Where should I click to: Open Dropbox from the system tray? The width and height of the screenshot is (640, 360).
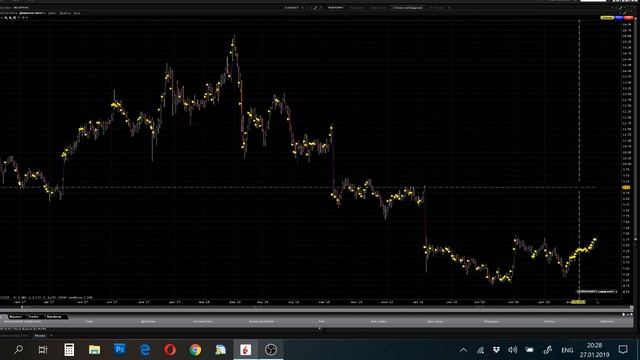[496, 350]
